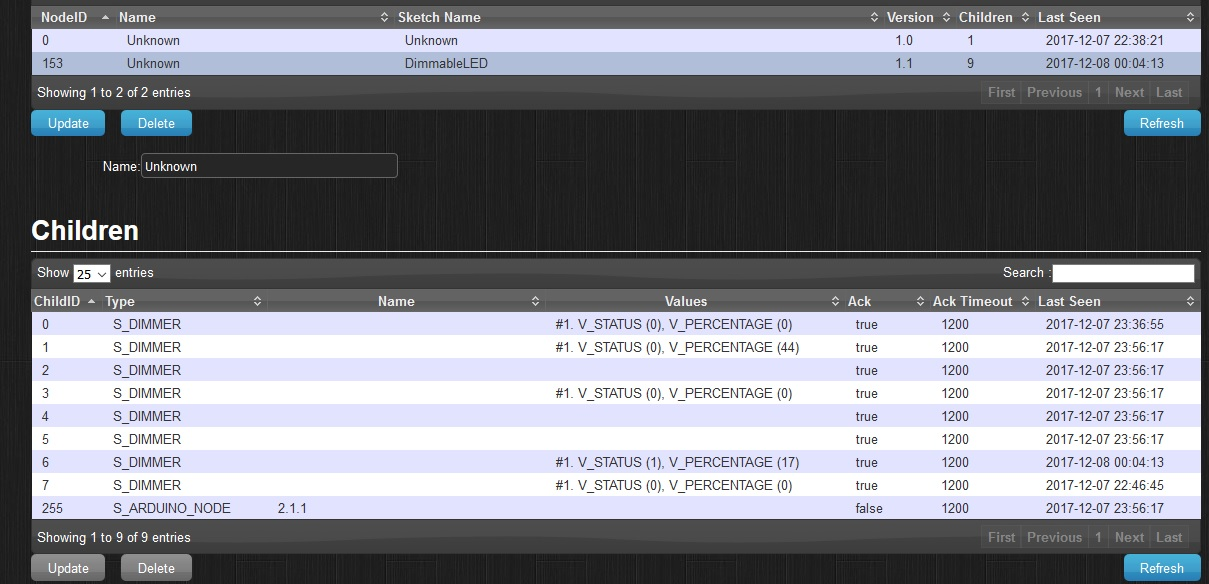Refresh the children table
The height and width of the screenshot is (584, 1209).
click(x=1161, y=568)
